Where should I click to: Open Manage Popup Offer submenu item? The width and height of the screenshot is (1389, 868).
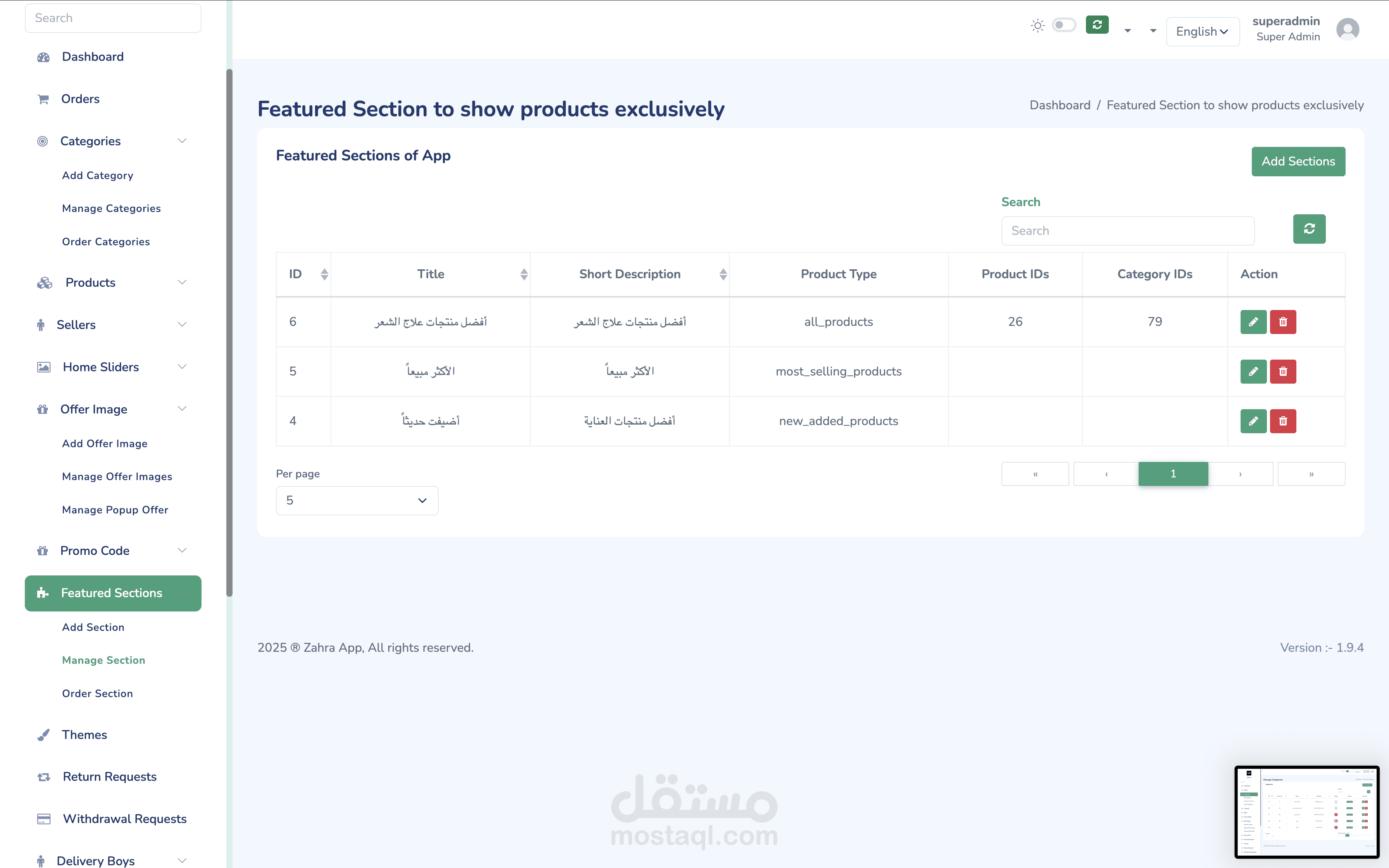pyautogui.click(x=115, y=510)
